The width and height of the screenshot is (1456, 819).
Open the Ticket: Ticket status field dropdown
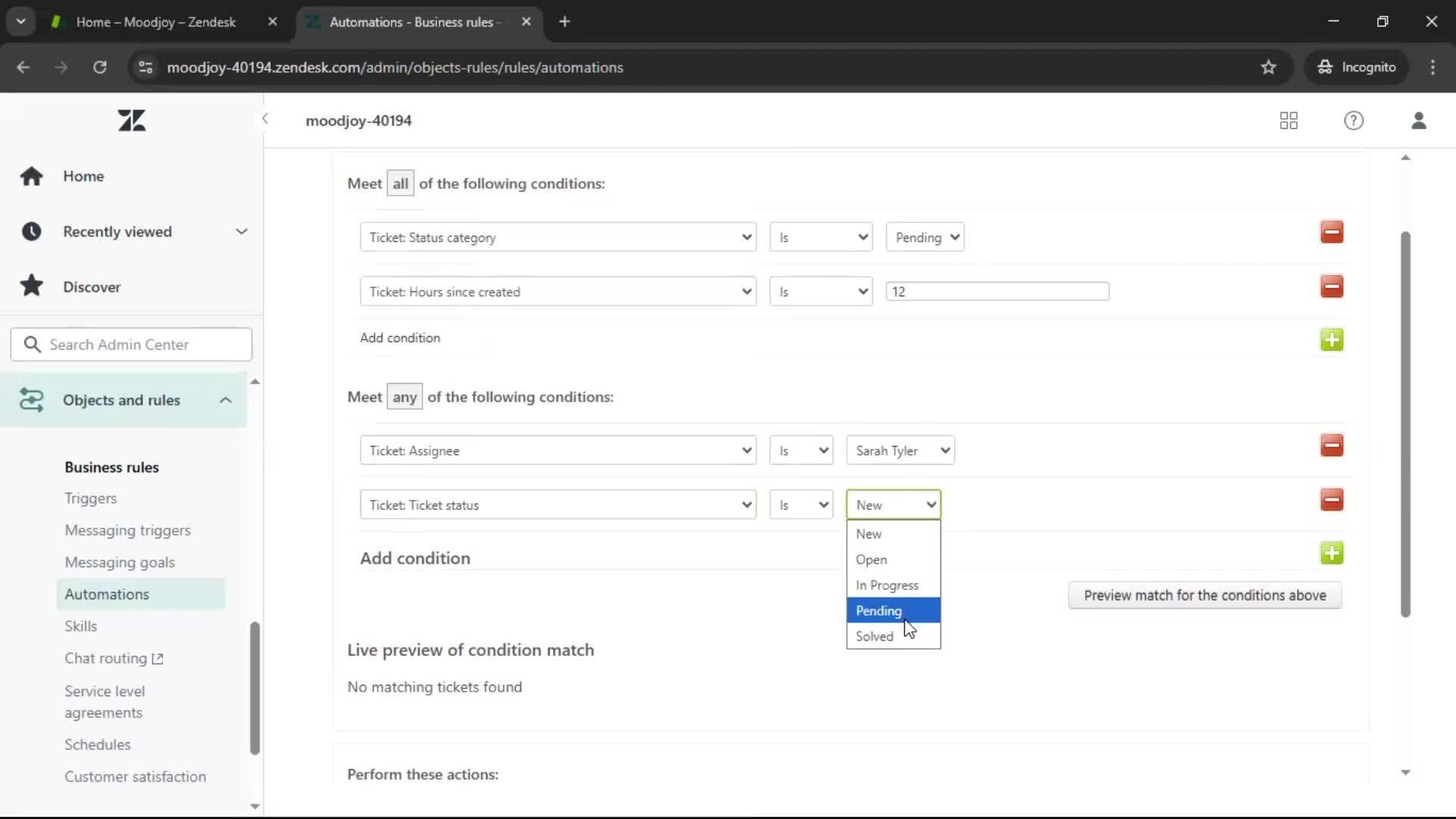pos(558,505)
